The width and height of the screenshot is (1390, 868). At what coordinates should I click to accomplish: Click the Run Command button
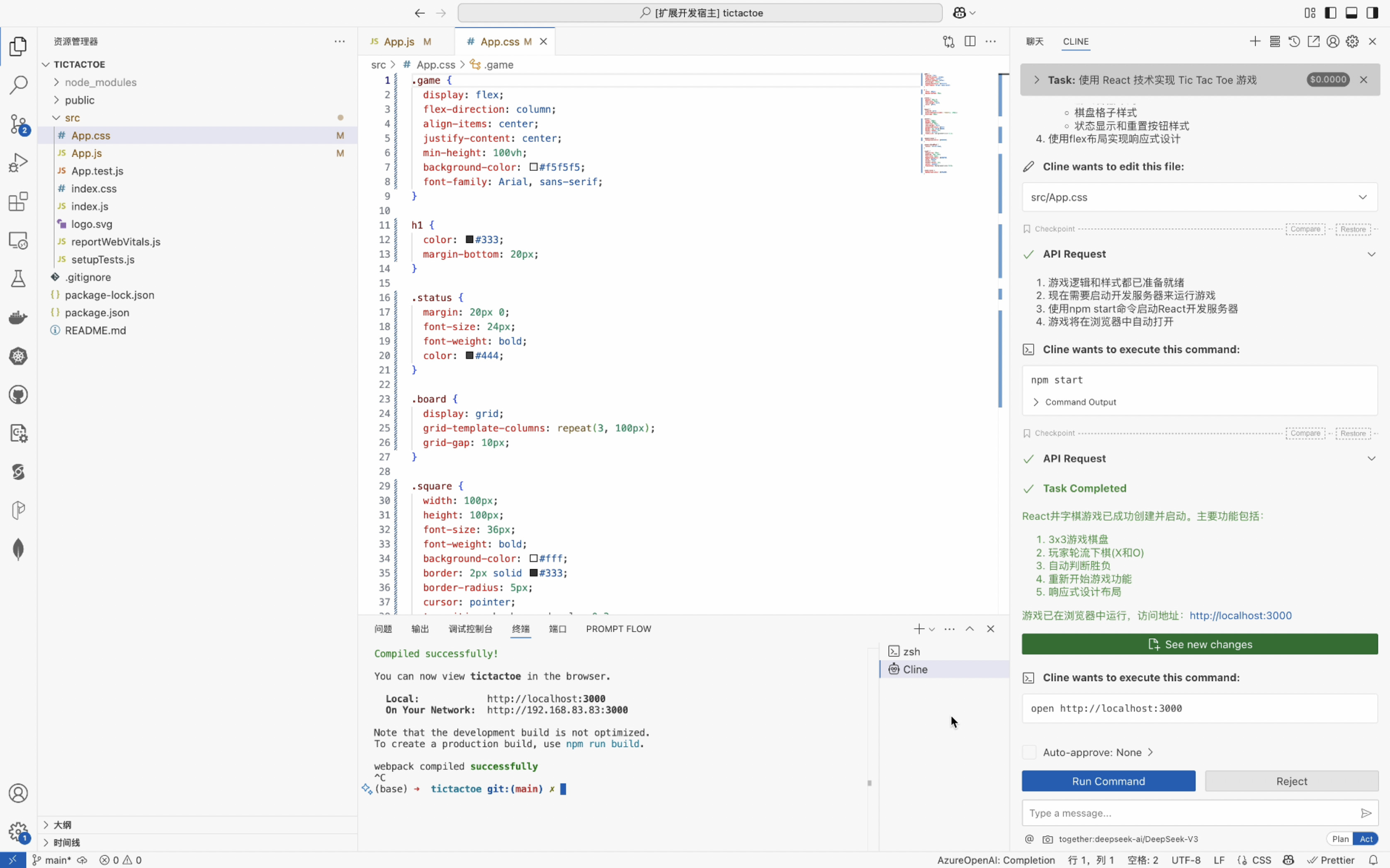1108,781
